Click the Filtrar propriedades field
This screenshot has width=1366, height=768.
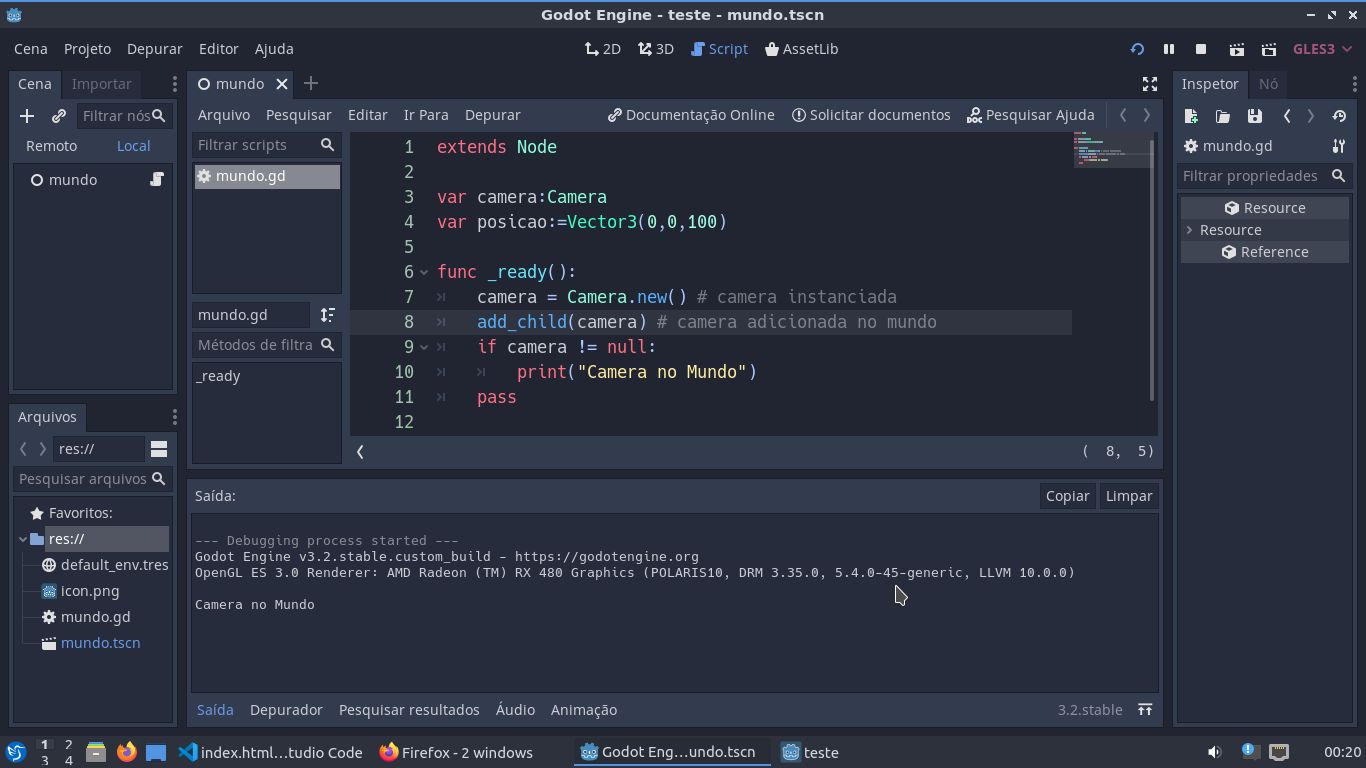click(x=1265, y=176)
